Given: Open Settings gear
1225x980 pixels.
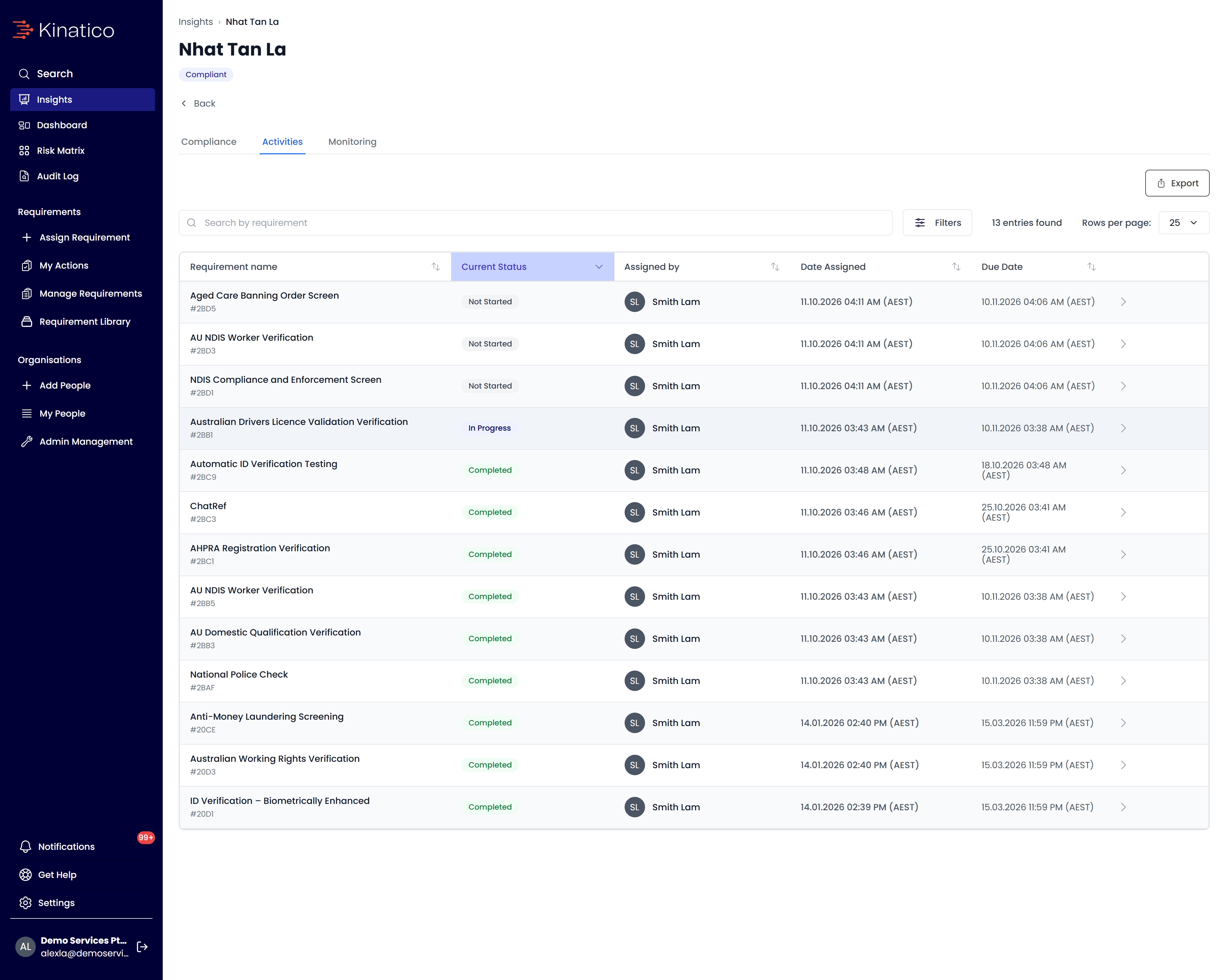Looking at the screenshot, I should [26, 903].
